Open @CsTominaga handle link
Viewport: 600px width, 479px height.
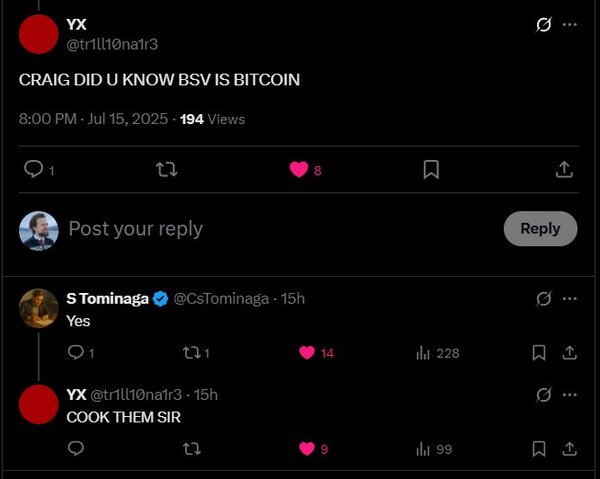point(221,299)
